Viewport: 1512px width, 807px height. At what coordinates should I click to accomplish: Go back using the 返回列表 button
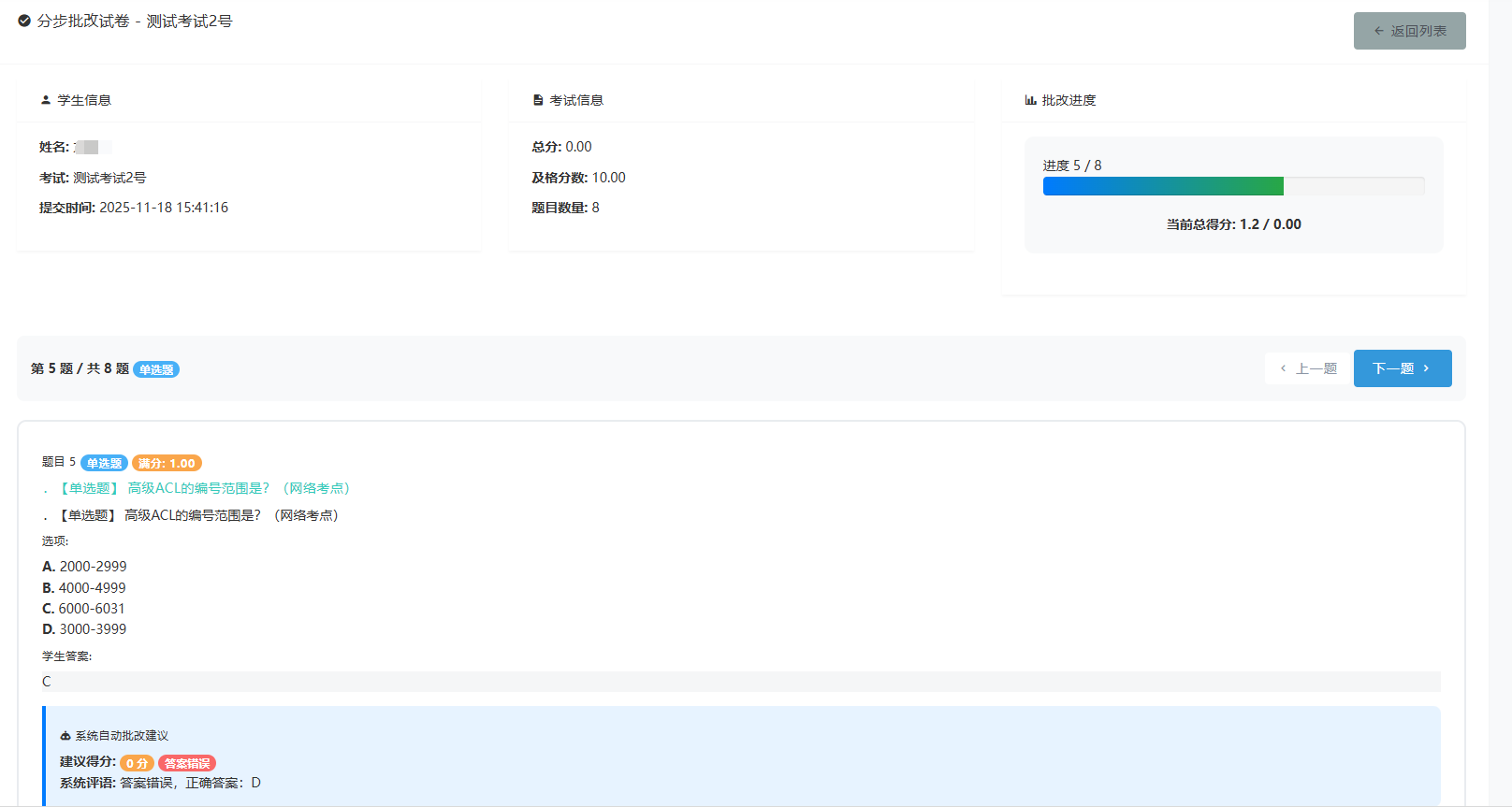point(1409,31)
